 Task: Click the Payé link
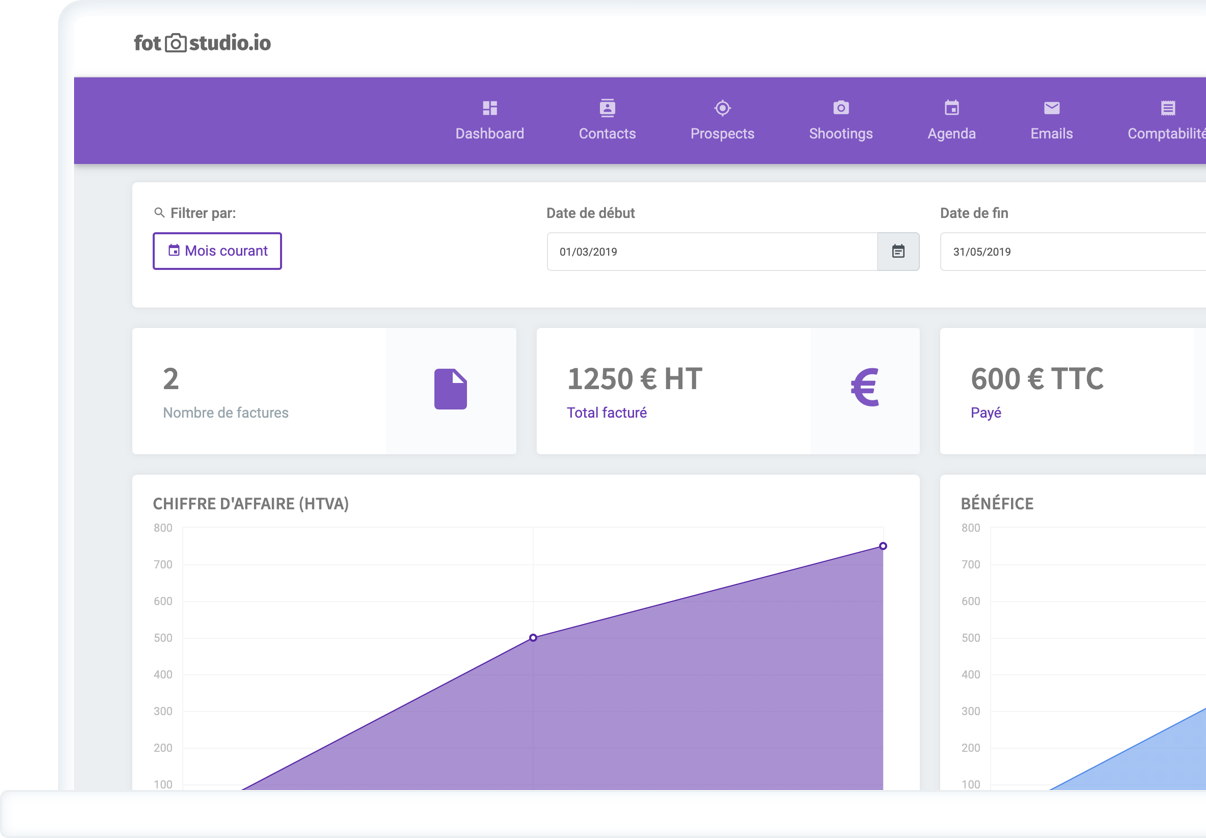(x=986, y=413)
